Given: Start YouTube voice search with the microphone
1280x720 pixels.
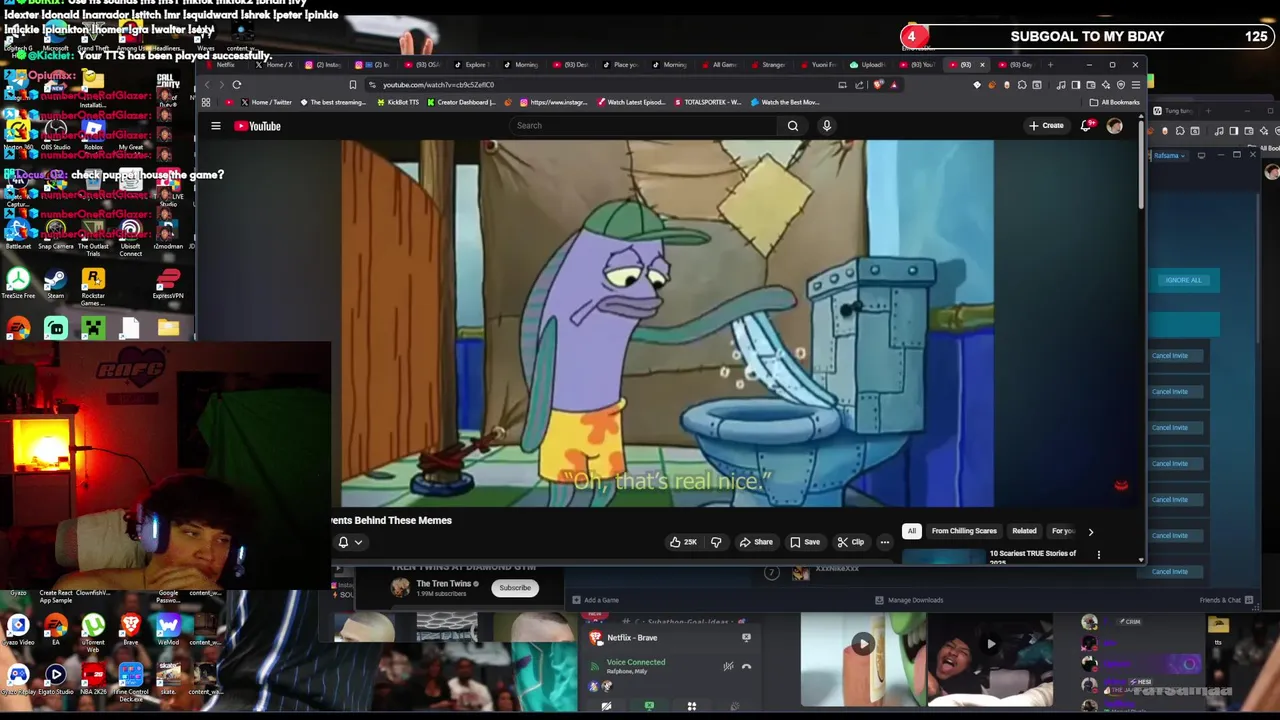Looking at the screenshot, I should pyautogui.click(x=826, y=126).
